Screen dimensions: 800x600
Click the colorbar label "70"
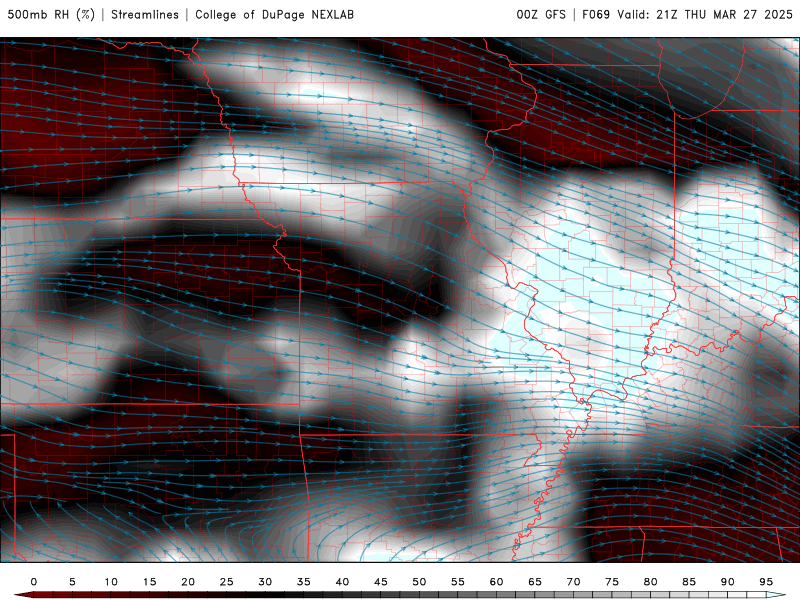(x=573, y=582)
